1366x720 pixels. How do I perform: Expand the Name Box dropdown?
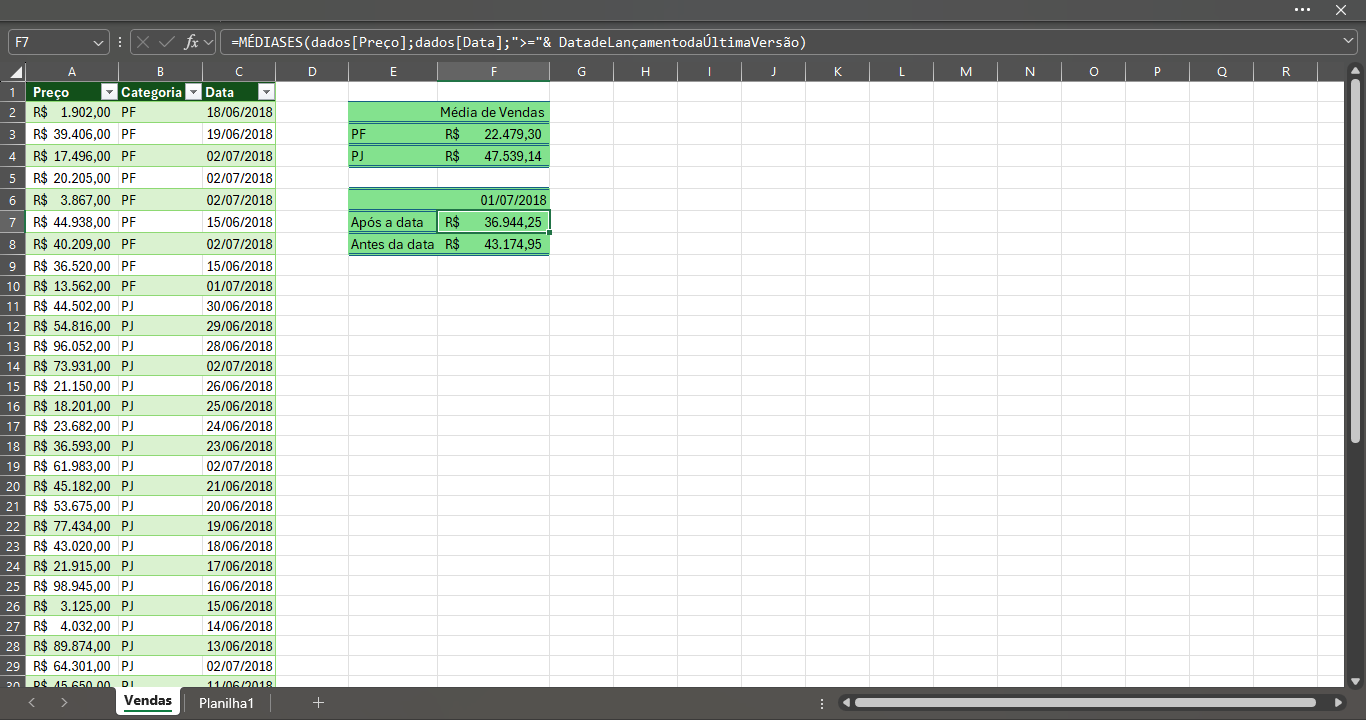tap(98, 43)
